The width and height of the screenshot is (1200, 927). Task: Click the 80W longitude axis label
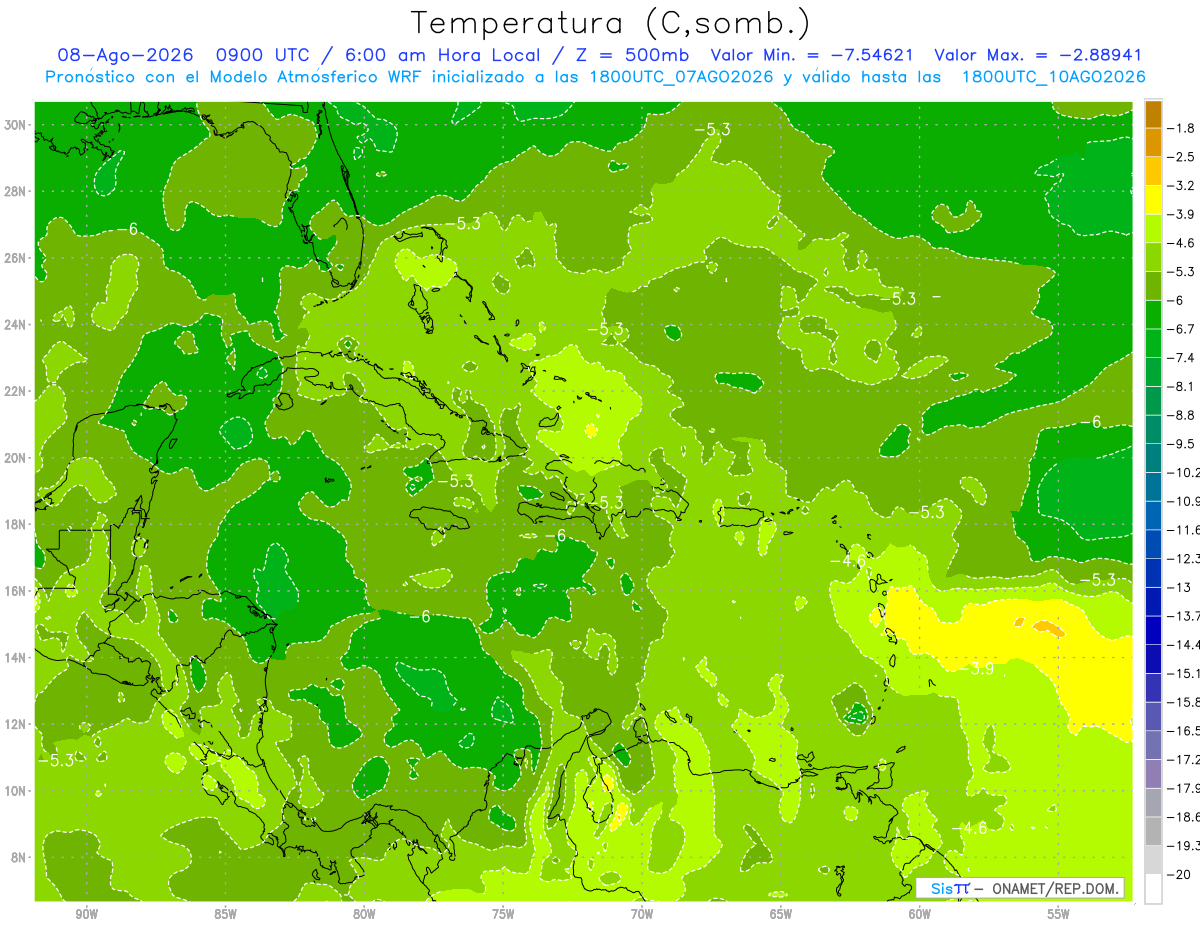coord(364,914)
